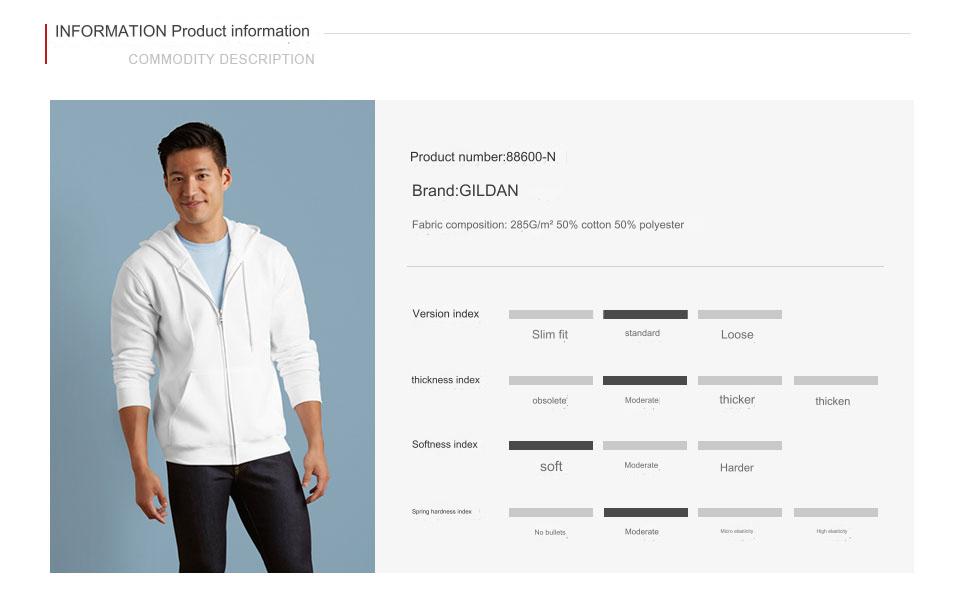Click the dark Moderate spring hardness bar
960x609 pixels.
(645, 512)
